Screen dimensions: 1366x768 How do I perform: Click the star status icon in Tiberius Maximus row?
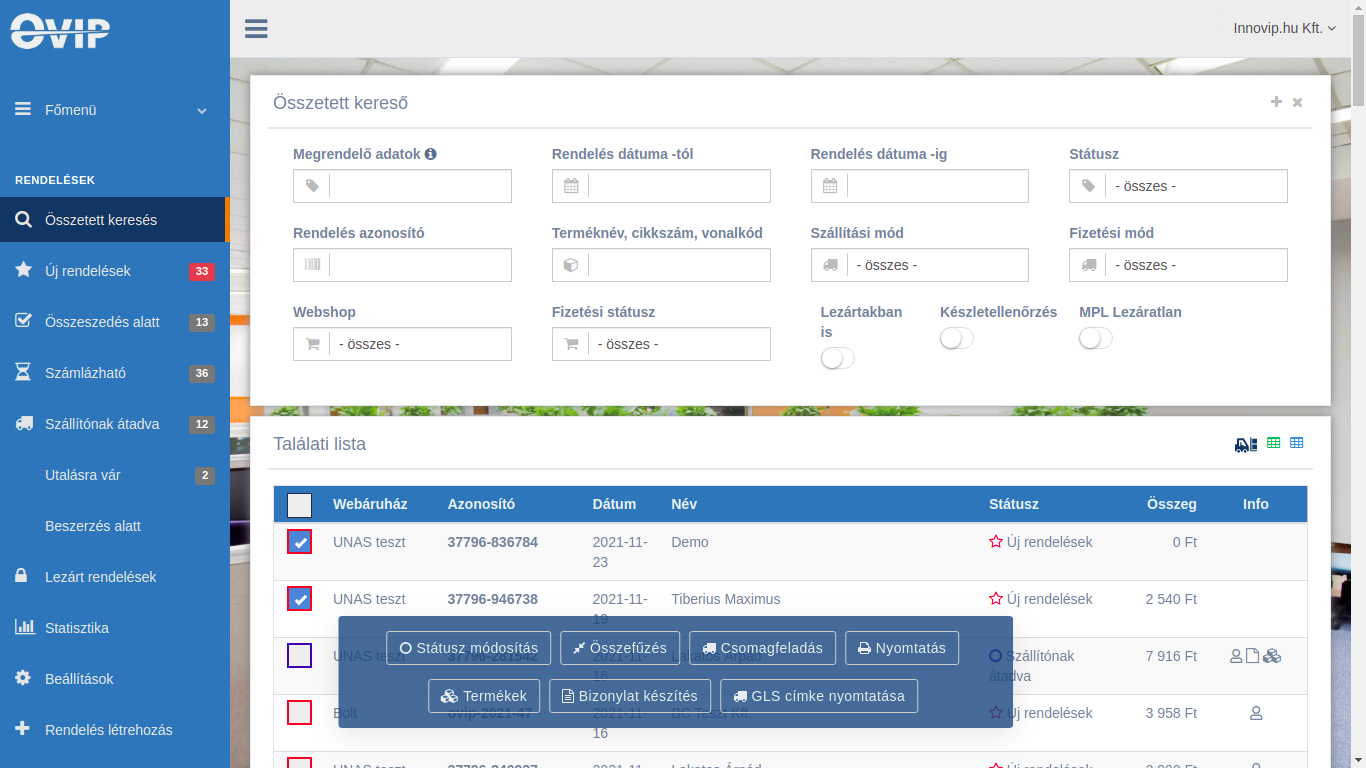(996, 599)
